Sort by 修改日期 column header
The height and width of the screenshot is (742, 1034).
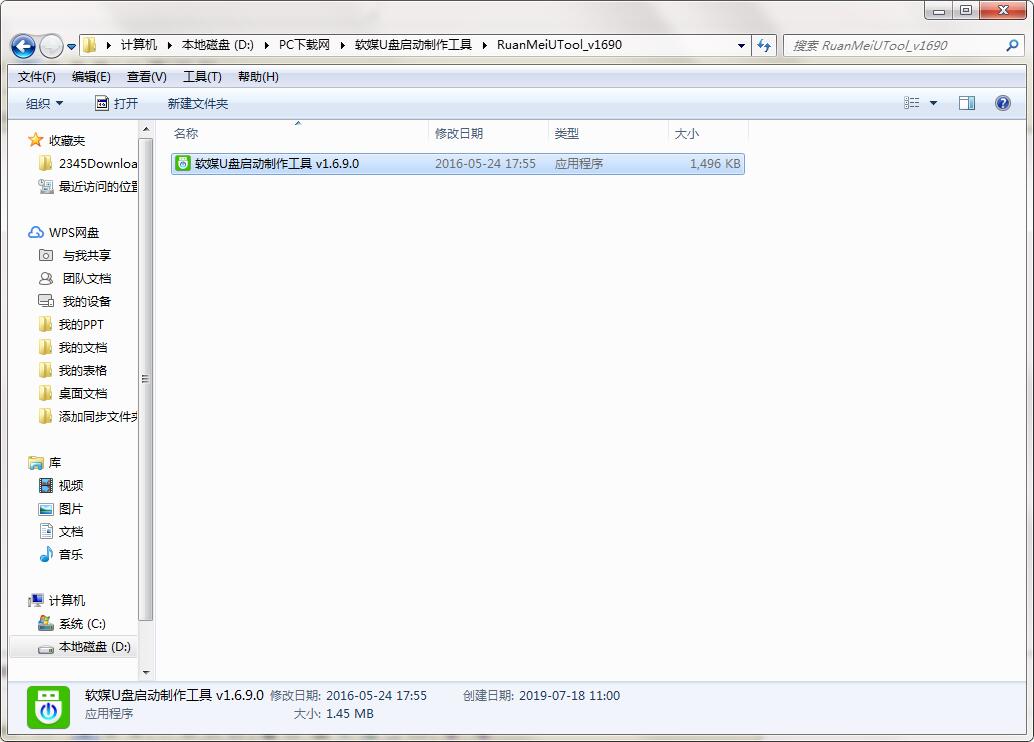(488, 133)
